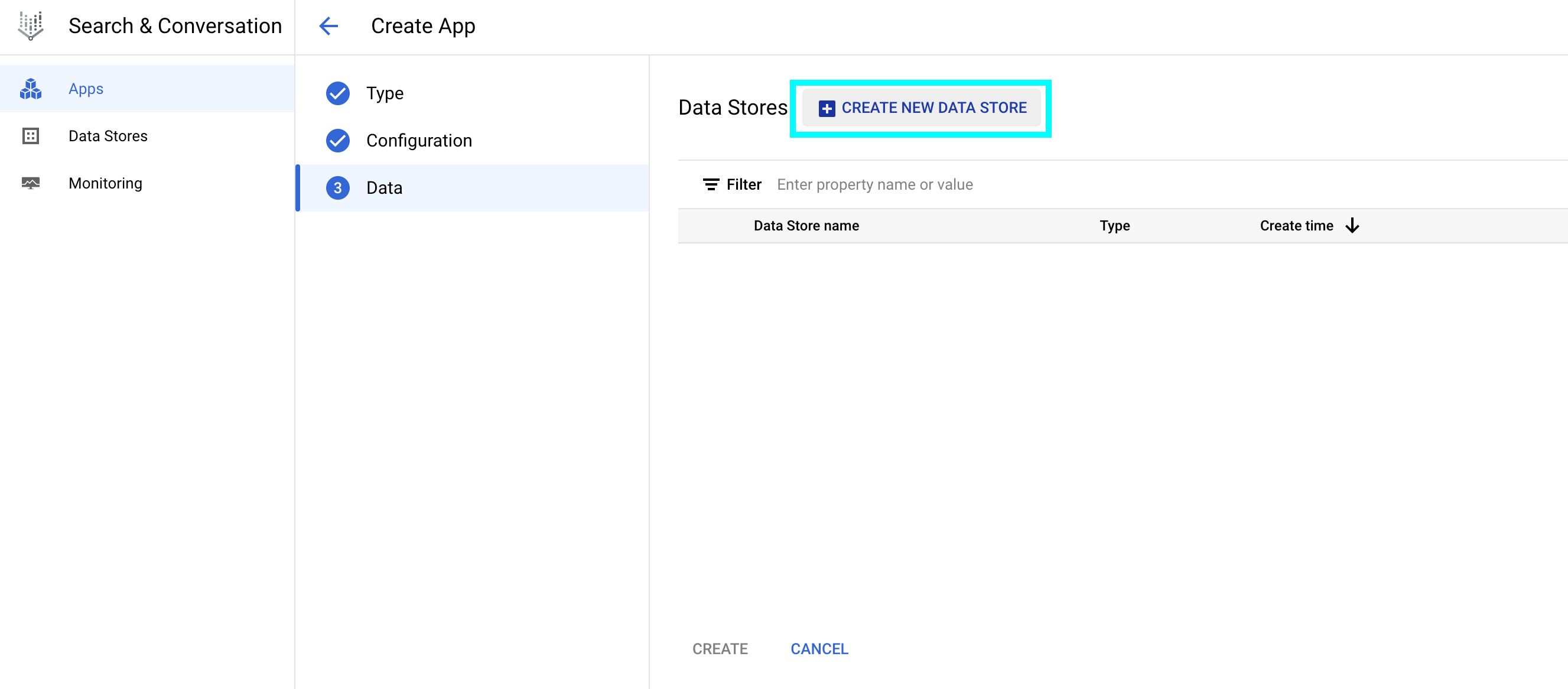This screenshot has width=1568, height=689.
Task: Click the step 3 number badge
Action: coord(338,187)
